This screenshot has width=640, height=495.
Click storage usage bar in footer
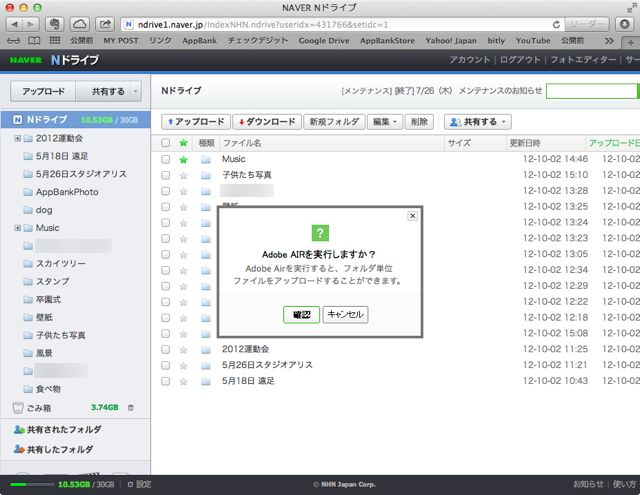[32, 484]
